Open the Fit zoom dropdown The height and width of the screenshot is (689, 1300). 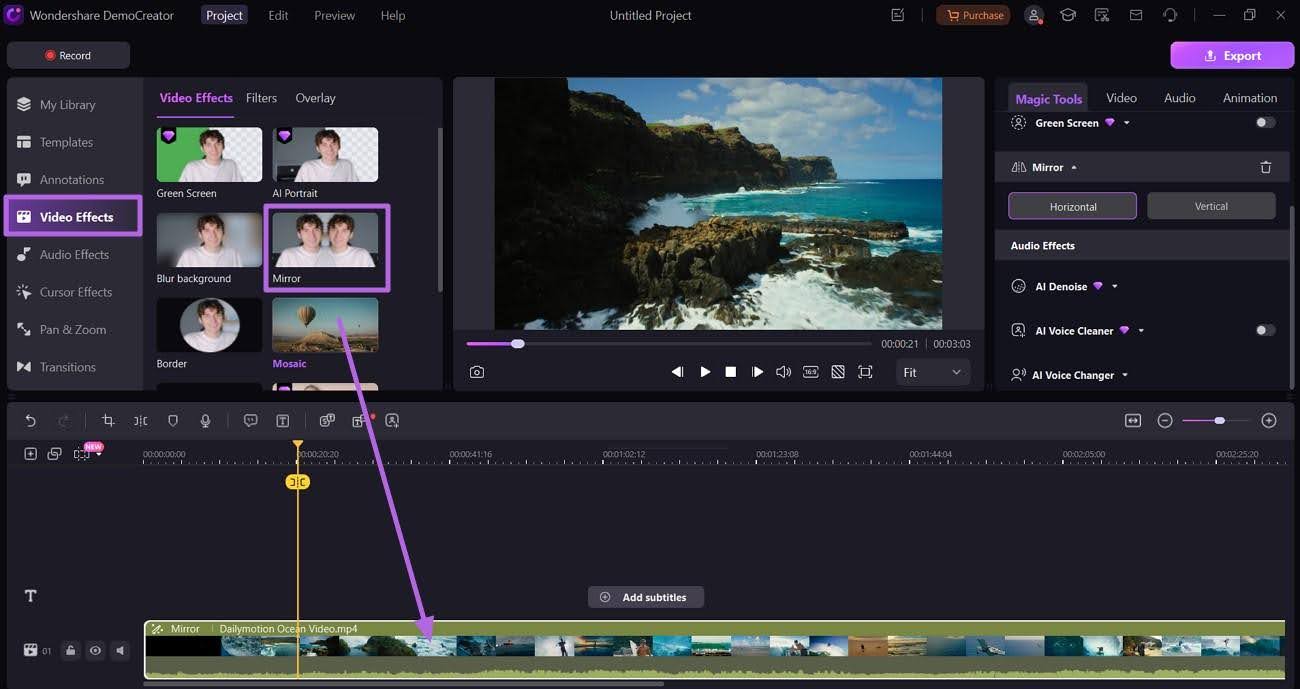pyautogui.click(x=931, y=372)
